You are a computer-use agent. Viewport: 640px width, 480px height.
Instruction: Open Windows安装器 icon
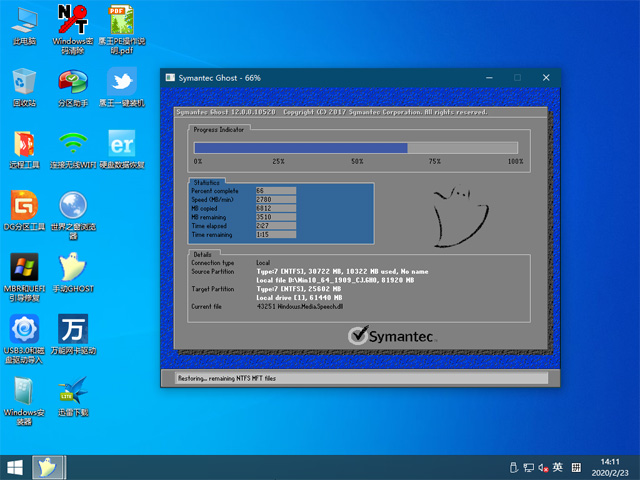pos(24,402)
